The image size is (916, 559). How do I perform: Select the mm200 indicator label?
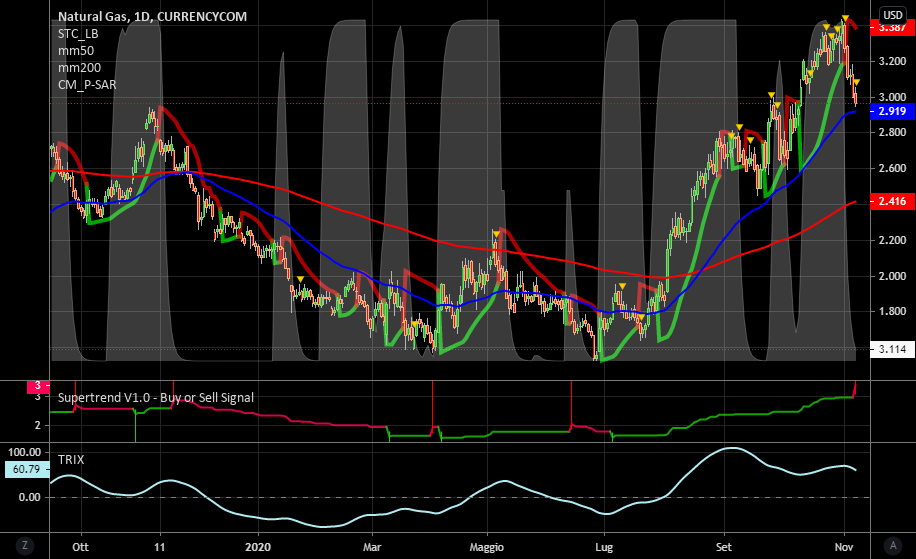79,68
